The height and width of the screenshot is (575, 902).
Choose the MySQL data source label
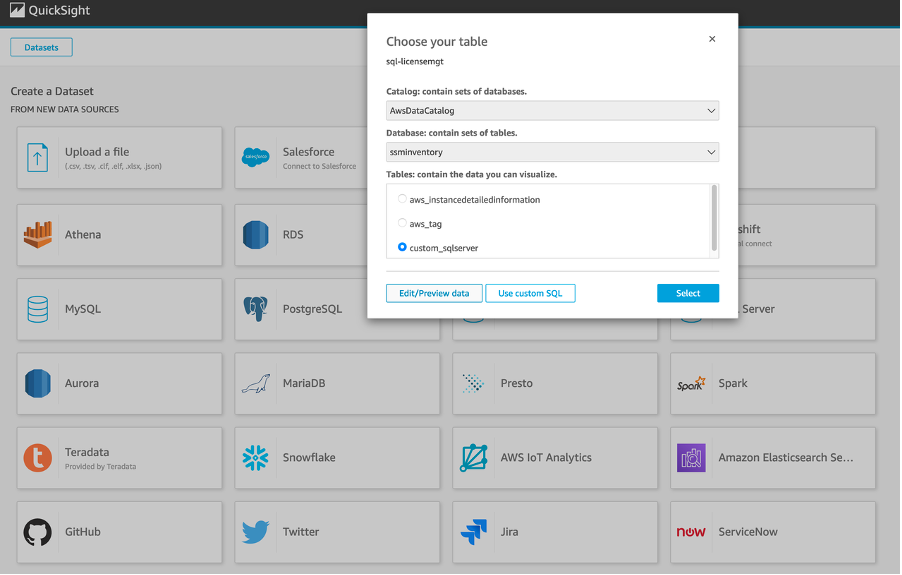(83, 309)
